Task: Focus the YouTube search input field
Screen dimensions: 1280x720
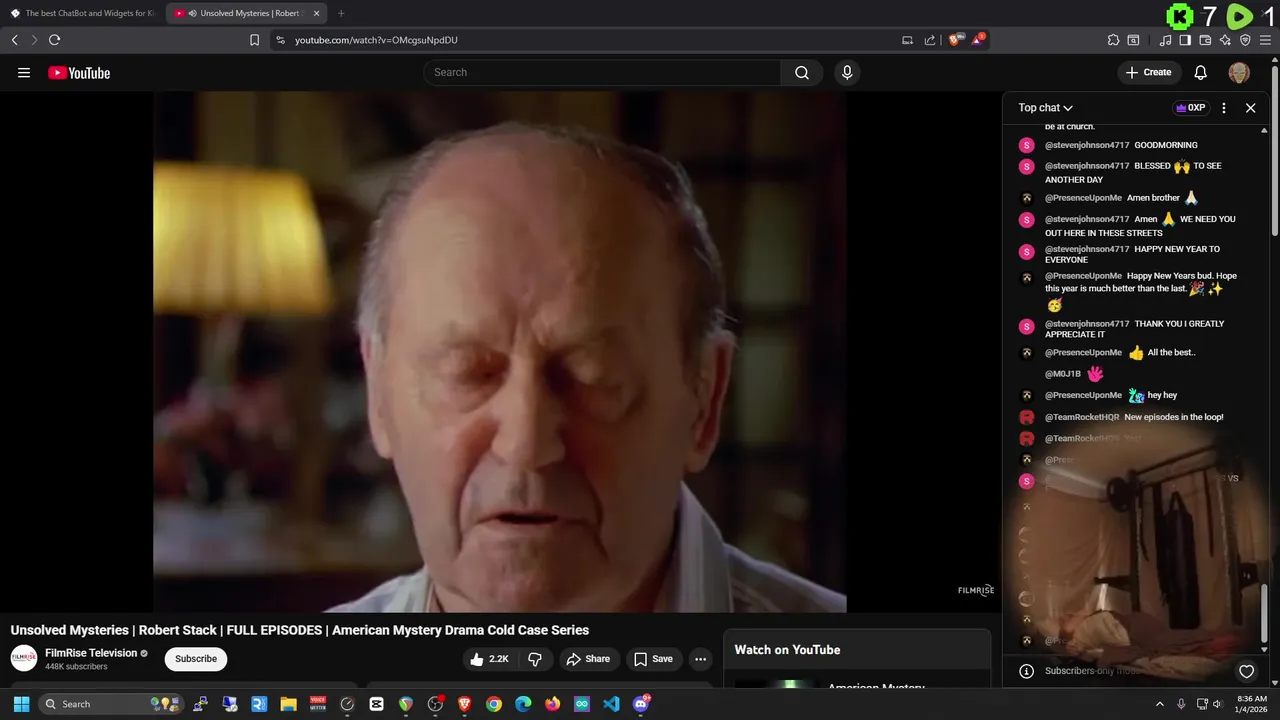Action: pos(602,72)
